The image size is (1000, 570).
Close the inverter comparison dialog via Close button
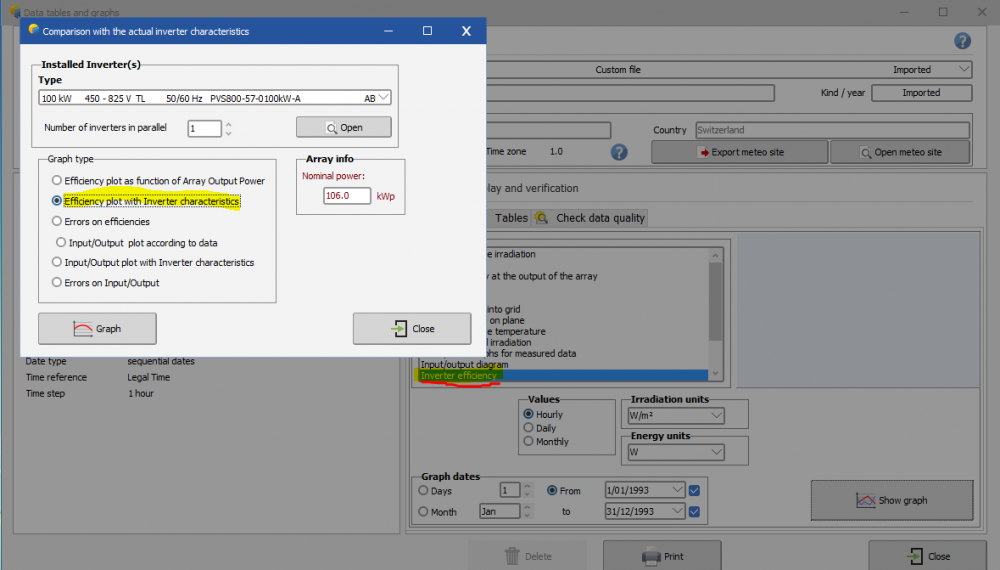tap(411, 329)
